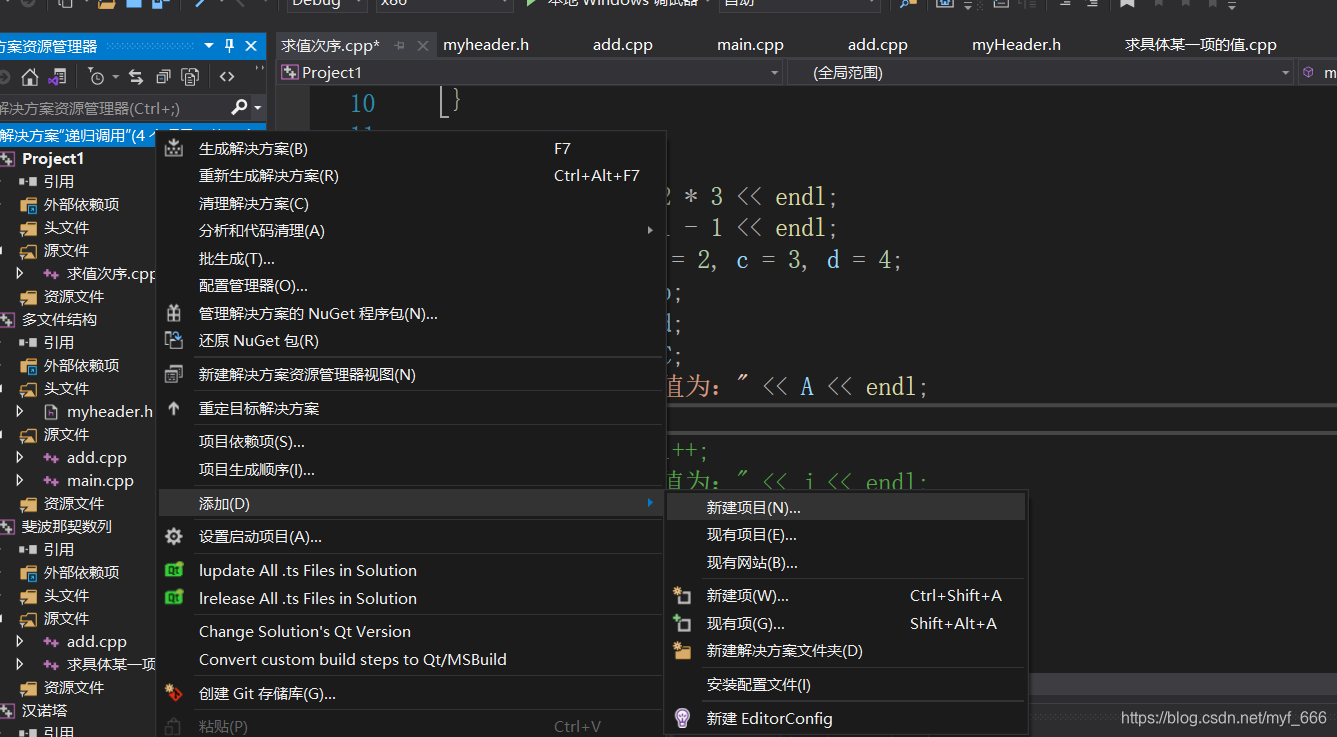
Task: Click the pending changes filter clock icon
Action: coord(96,77)
